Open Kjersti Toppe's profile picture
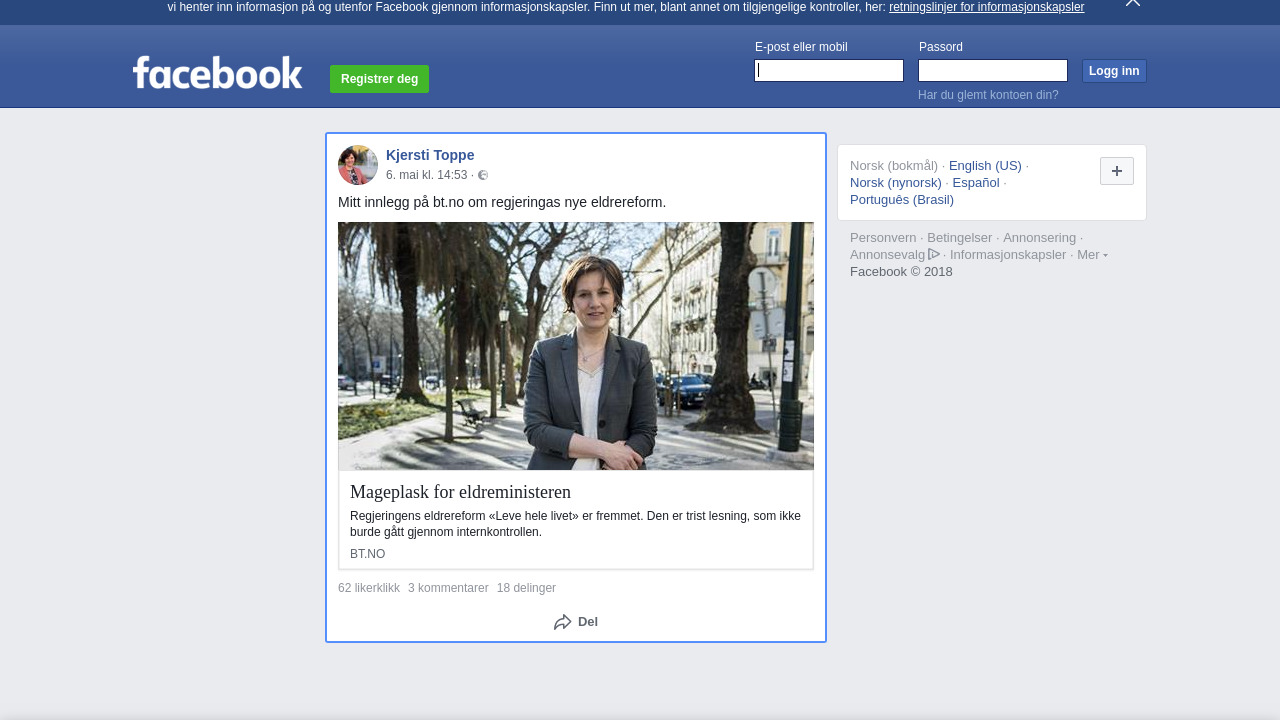The image size is (1280, 720). coord(358,165)
